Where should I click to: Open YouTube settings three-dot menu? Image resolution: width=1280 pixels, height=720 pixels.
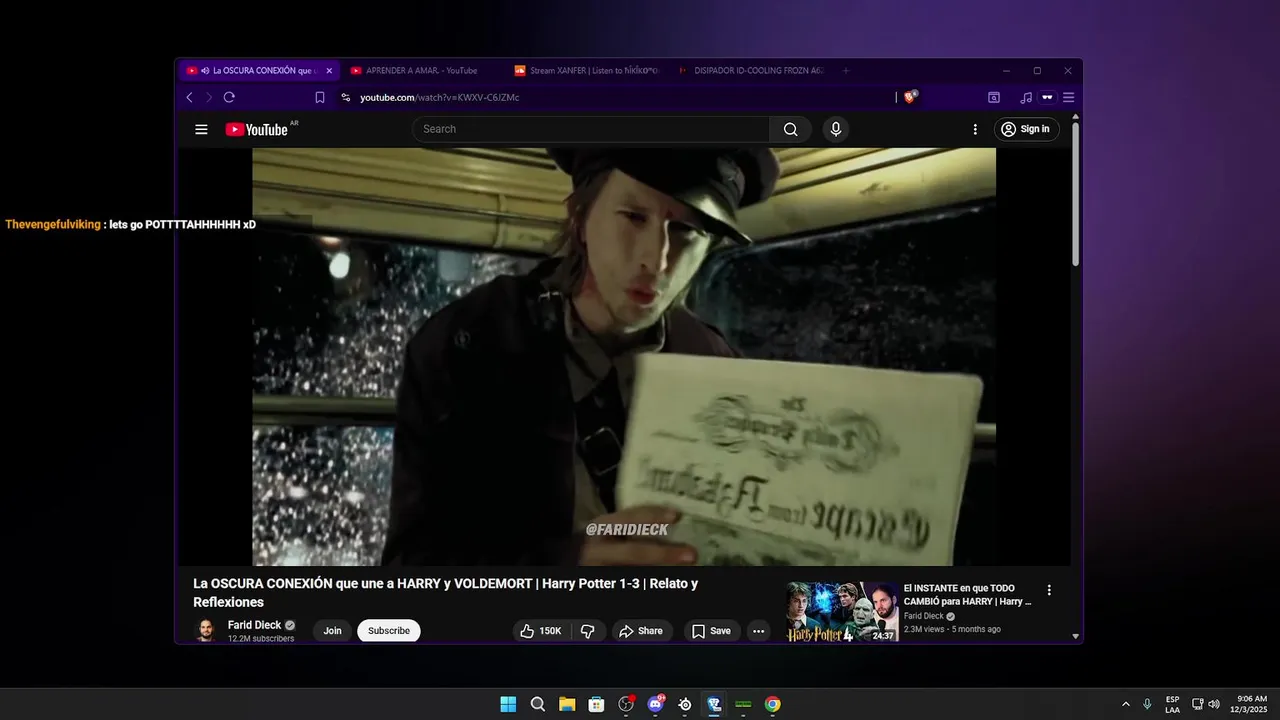coord(975,129)
